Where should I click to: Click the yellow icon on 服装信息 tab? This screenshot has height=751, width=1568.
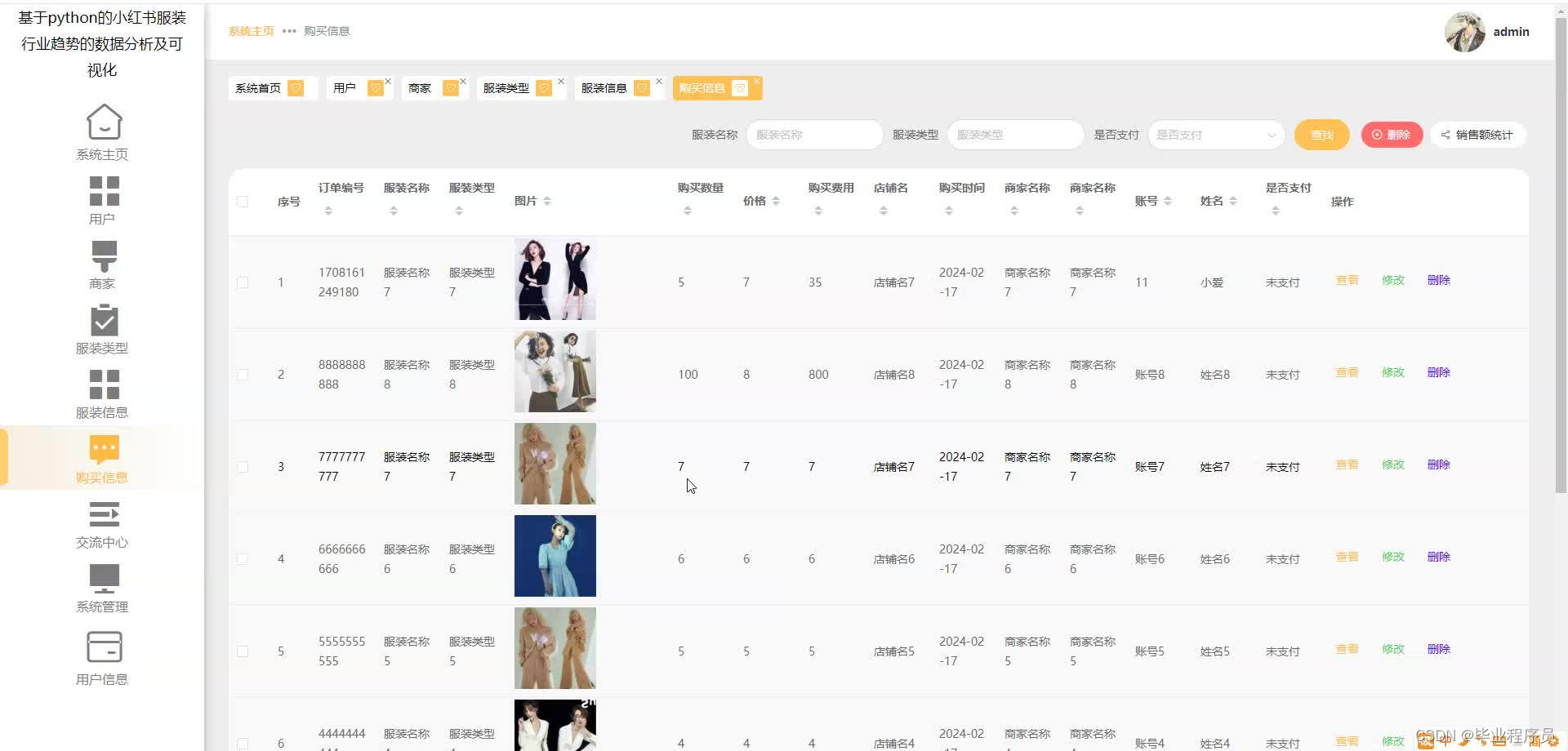tap(642, 88)
